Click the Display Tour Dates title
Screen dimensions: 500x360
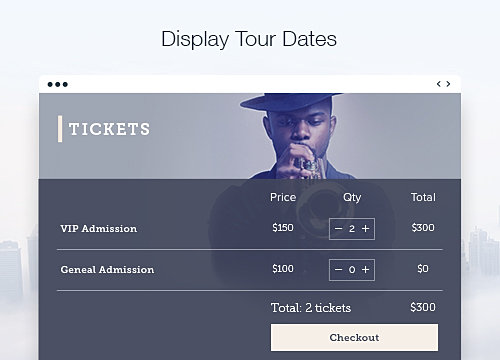pos(249,39)
